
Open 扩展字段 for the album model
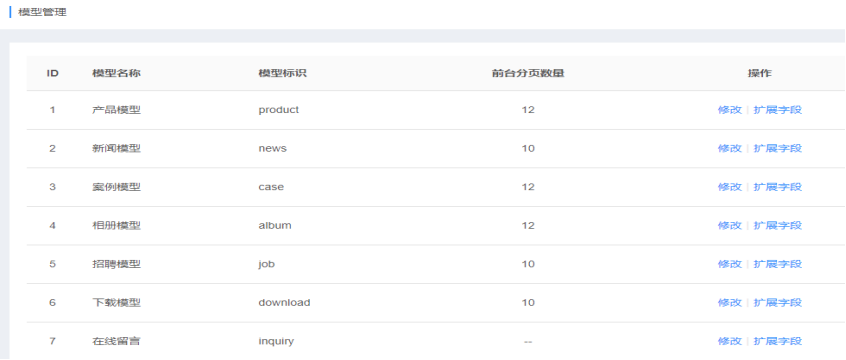(x=777, y=225)
